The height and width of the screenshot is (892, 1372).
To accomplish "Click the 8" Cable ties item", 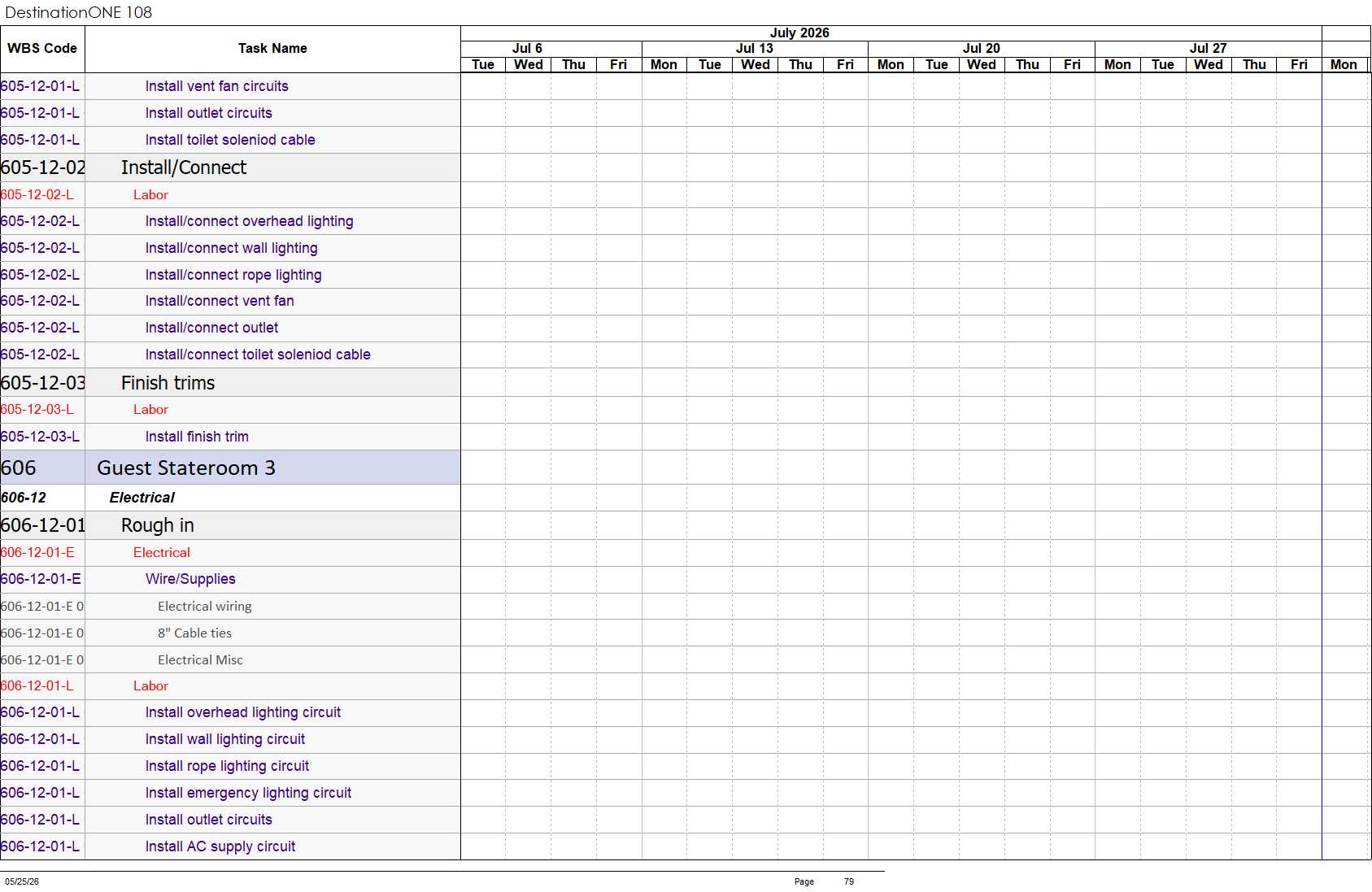I will 194,633.
